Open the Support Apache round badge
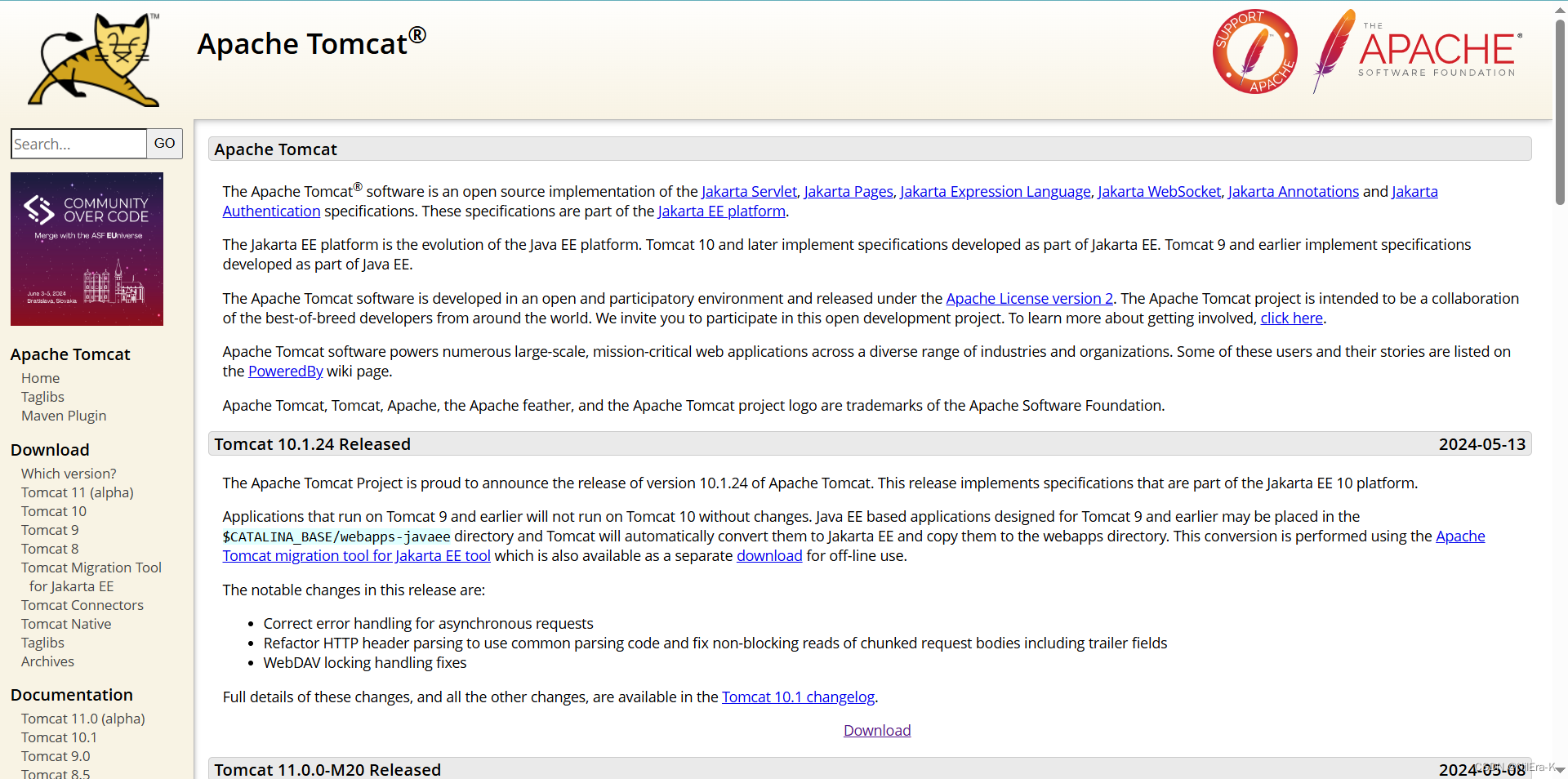This screenshot has height=779, width=1568. [1255, 51]
